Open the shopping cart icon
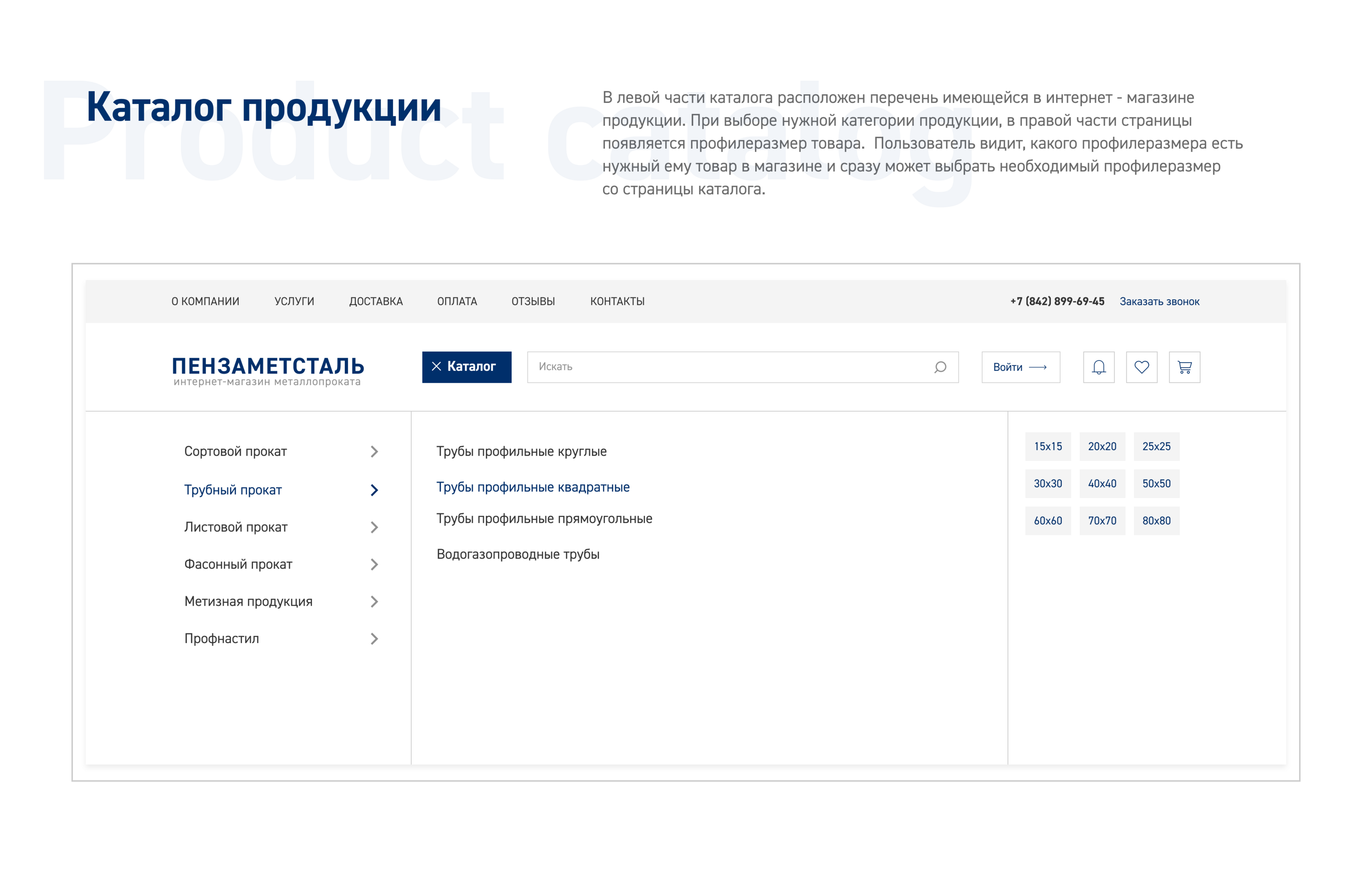 (1184, 367)
